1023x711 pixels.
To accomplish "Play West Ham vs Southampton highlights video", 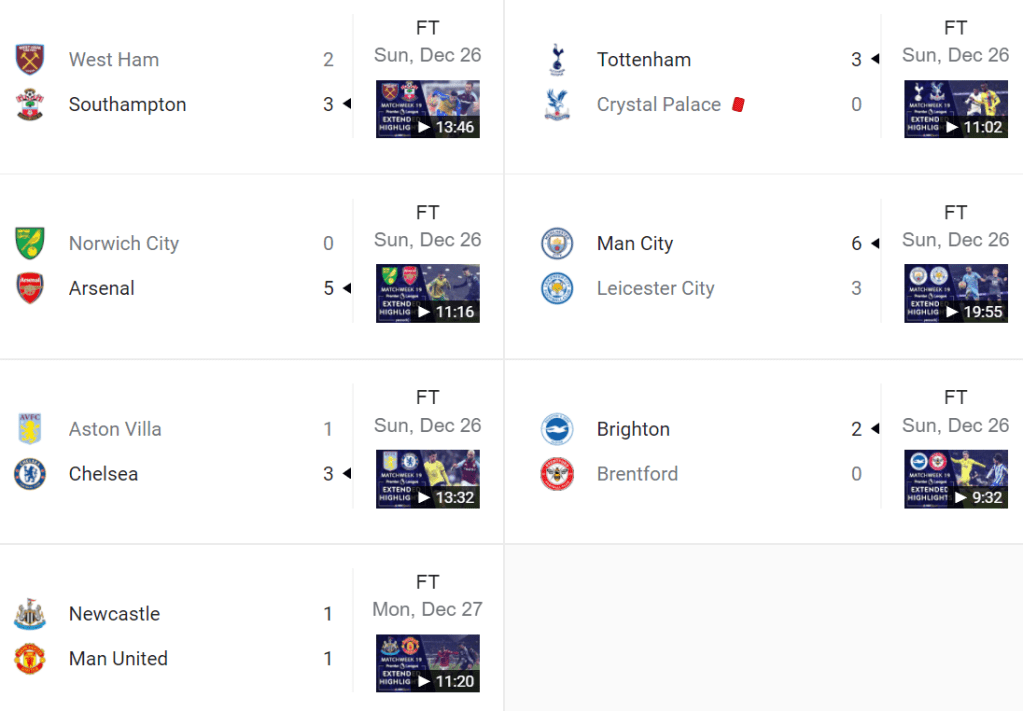I will click(427, 109).
